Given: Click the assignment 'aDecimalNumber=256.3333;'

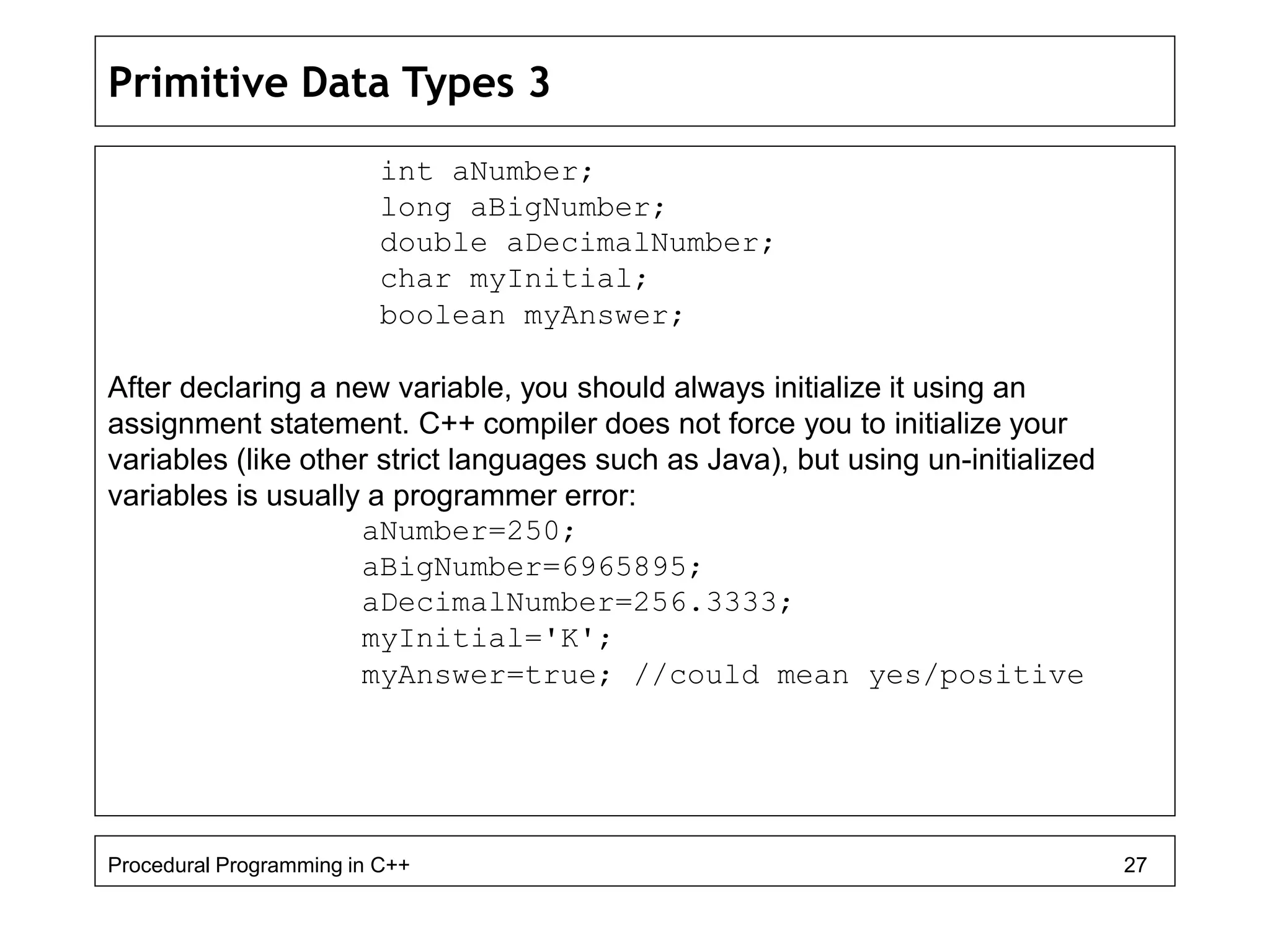Looking at the screenshot, I should click(x=577, y=602).
